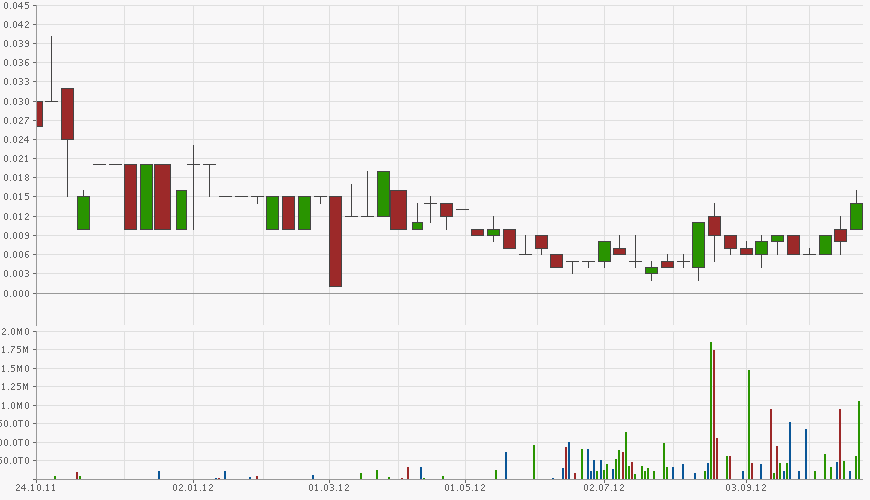The image size is (870, 500).
Task: Select the 01.05.12 date label
Action: (x=465, y=488)
